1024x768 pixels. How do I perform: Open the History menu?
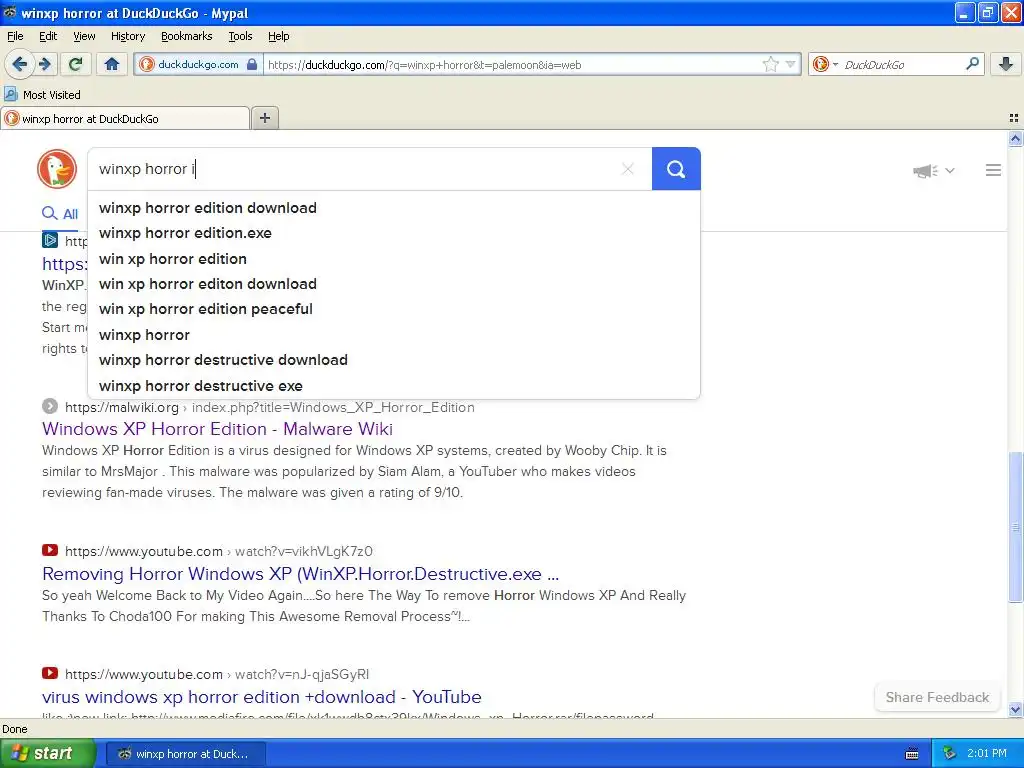(x=128, y=36)
